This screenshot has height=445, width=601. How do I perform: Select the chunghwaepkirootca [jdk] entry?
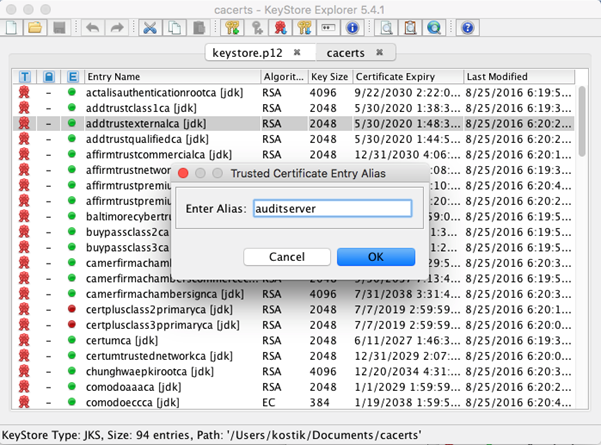pyautogui.click(x=293, y=371)
